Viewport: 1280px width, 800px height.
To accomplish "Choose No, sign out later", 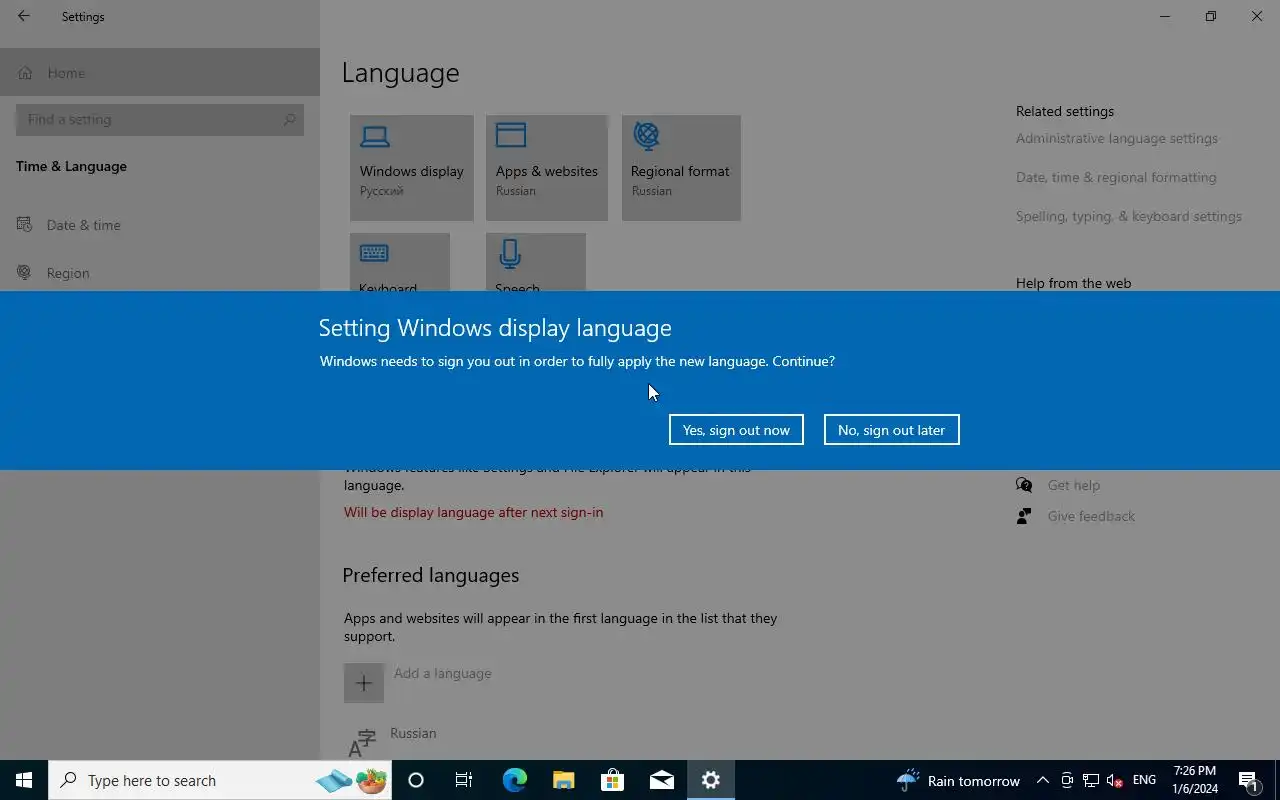I will click(x=891, y=430).
